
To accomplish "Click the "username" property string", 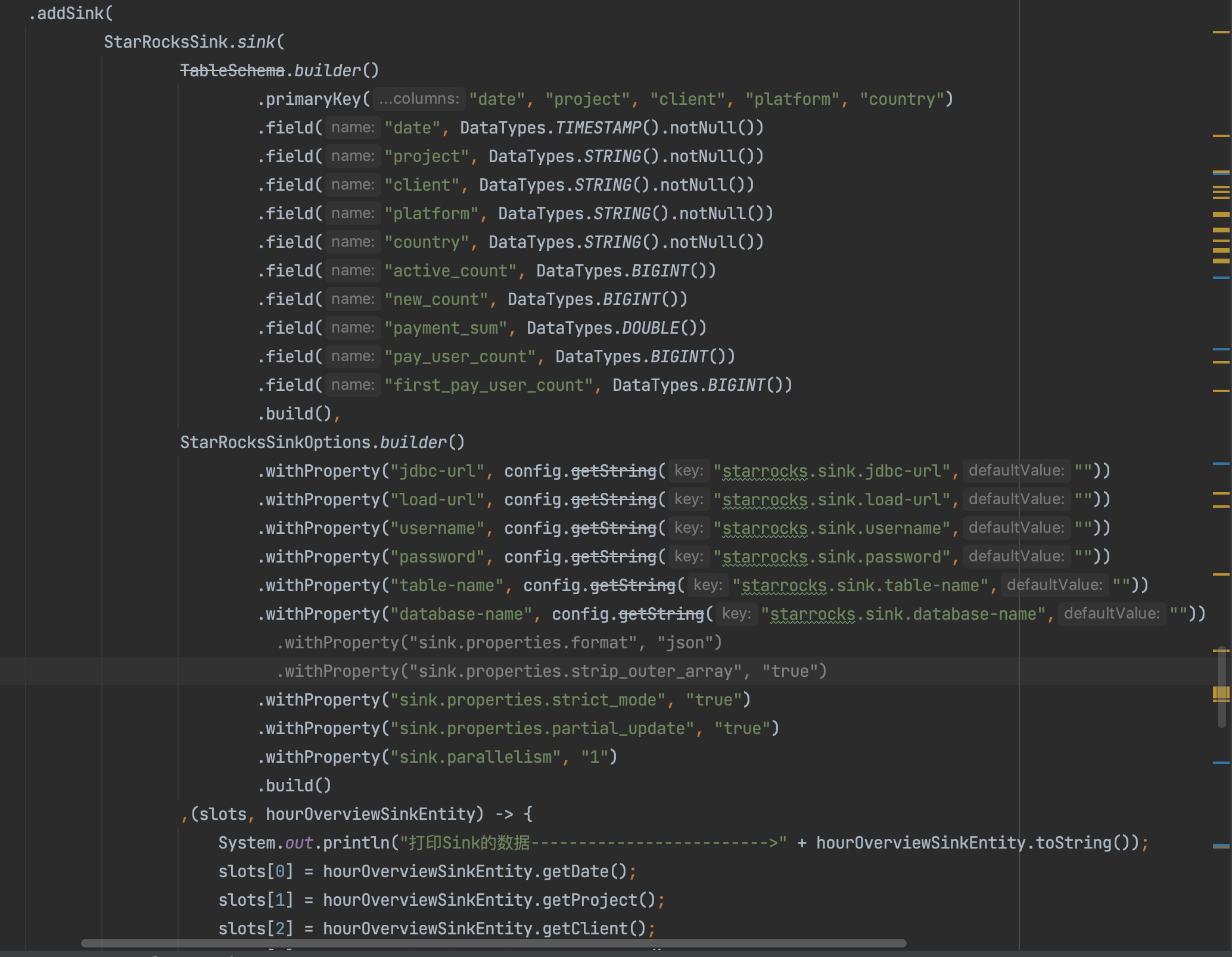I will click(x=437, y=528).
